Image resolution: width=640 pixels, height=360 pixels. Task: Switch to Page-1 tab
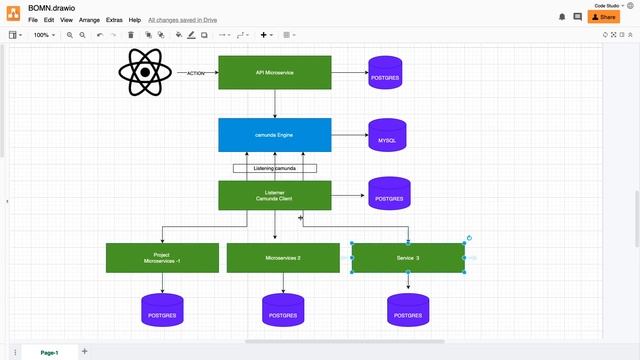coord(49,353)
